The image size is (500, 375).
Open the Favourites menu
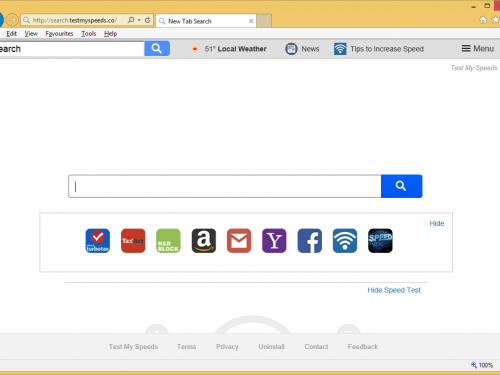point(59,34)
